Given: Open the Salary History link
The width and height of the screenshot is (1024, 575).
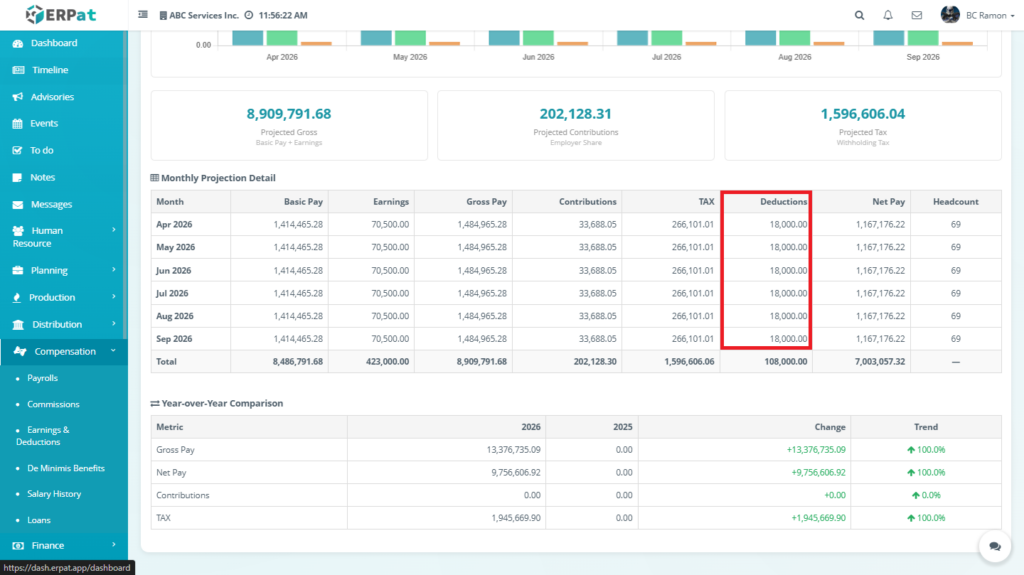Looking at the screenshot, I should (x=54, y=494).
